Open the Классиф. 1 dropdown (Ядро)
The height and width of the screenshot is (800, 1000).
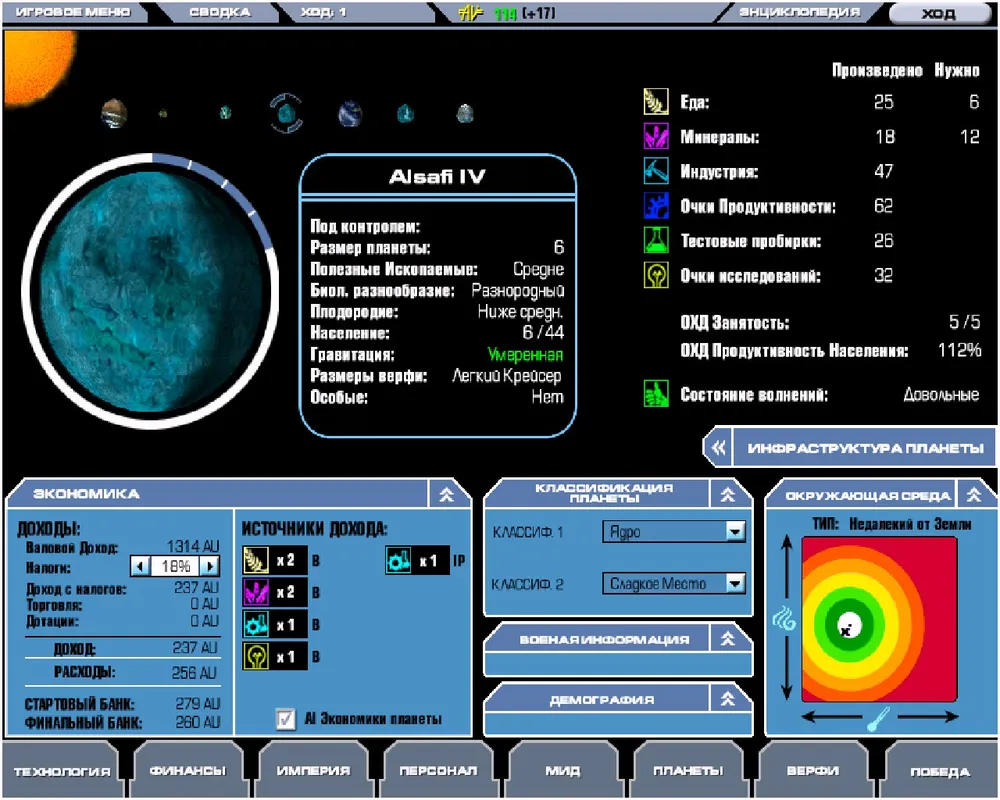tap(735, 532)
